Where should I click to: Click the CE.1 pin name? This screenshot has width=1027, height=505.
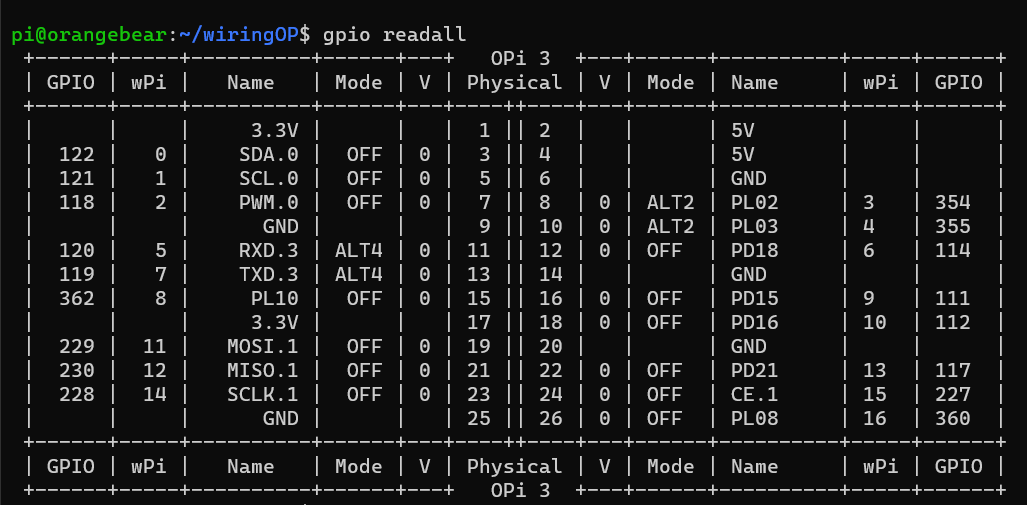(754, 394)
